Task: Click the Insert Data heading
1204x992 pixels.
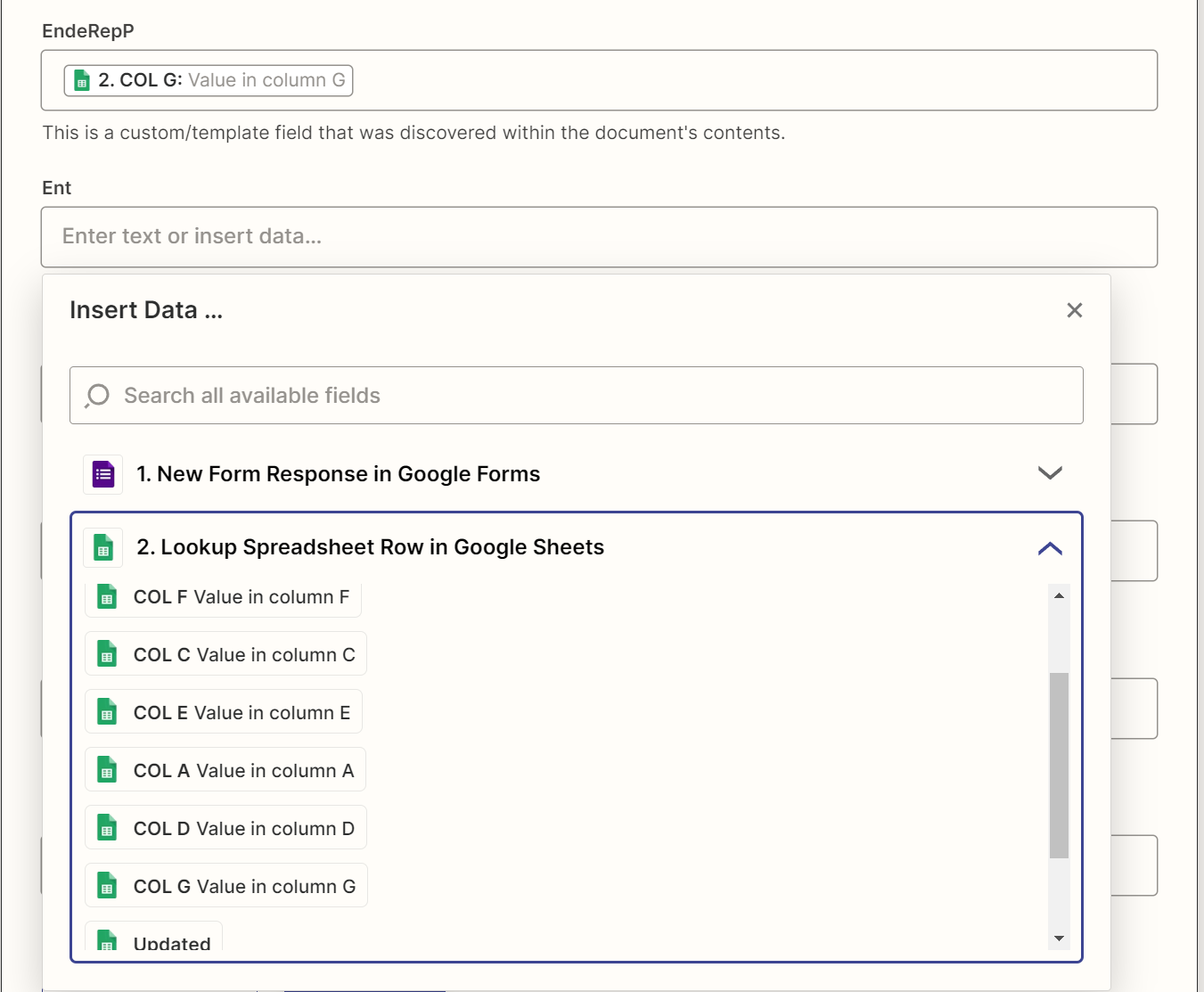Action: tap(146, 310)
